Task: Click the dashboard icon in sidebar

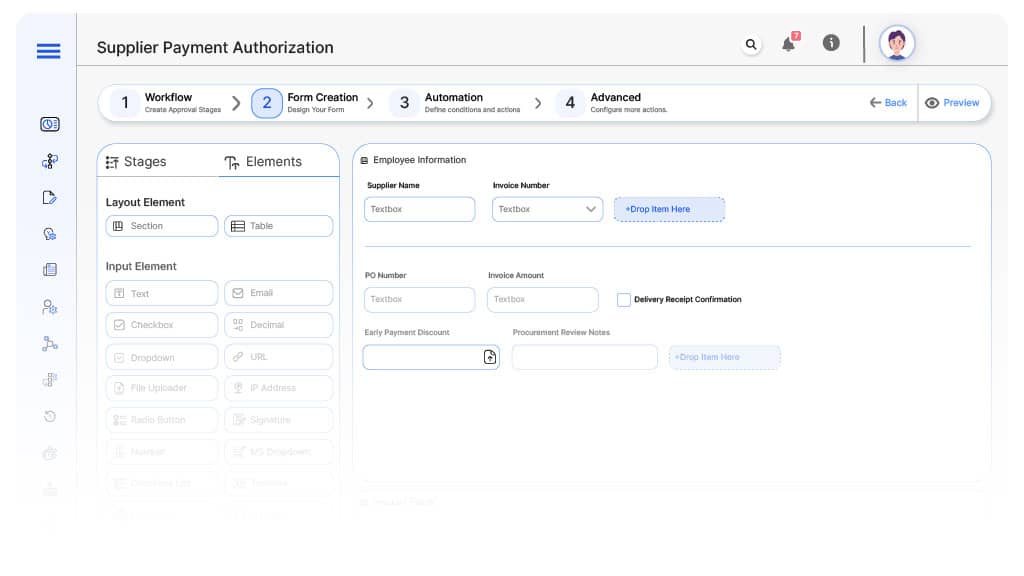Action: point(50,124)
